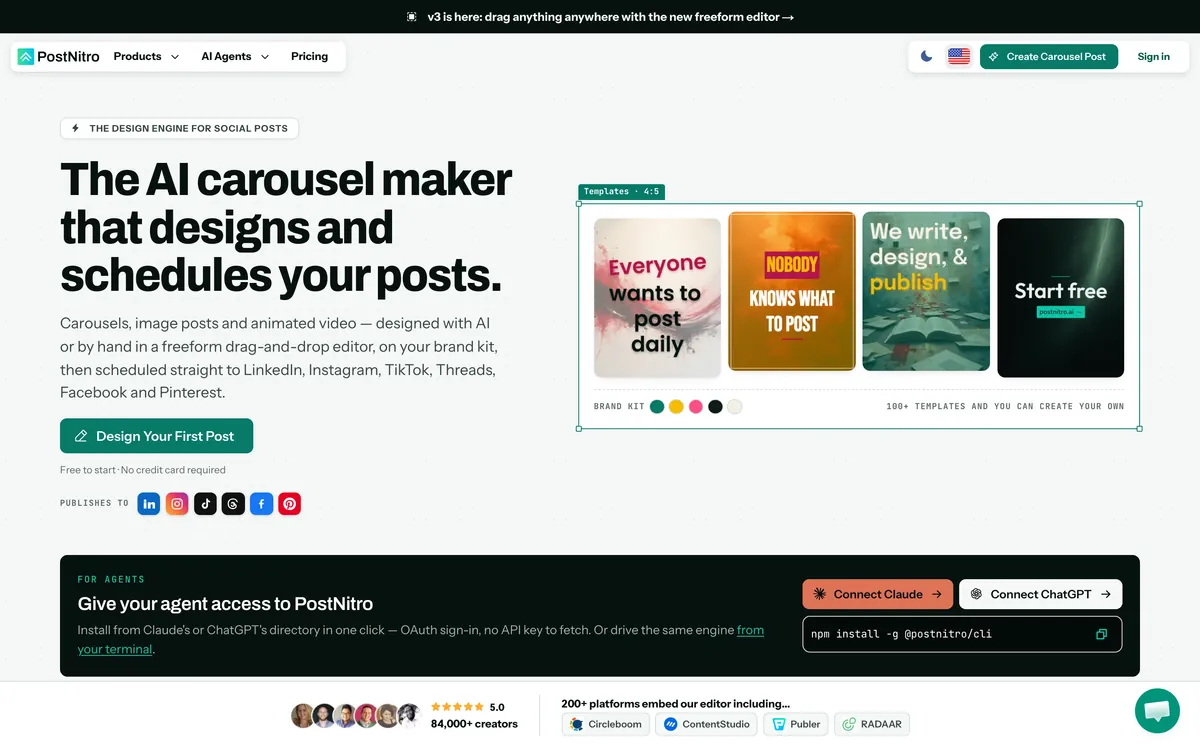Open 'Everyone wants to post daily' template
This screenshot has width=1200, height=750.
[657, 297]
